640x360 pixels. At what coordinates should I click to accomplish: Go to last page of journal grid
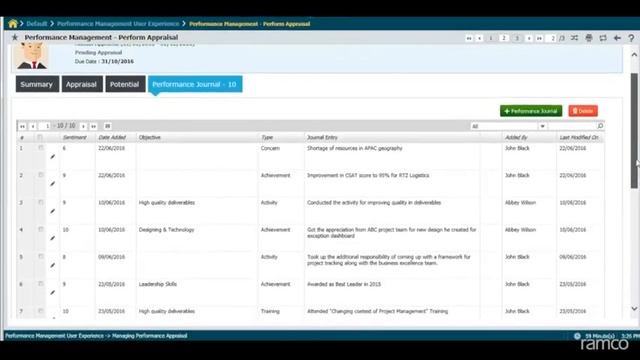pyautogui.click(x=93, y=126)
